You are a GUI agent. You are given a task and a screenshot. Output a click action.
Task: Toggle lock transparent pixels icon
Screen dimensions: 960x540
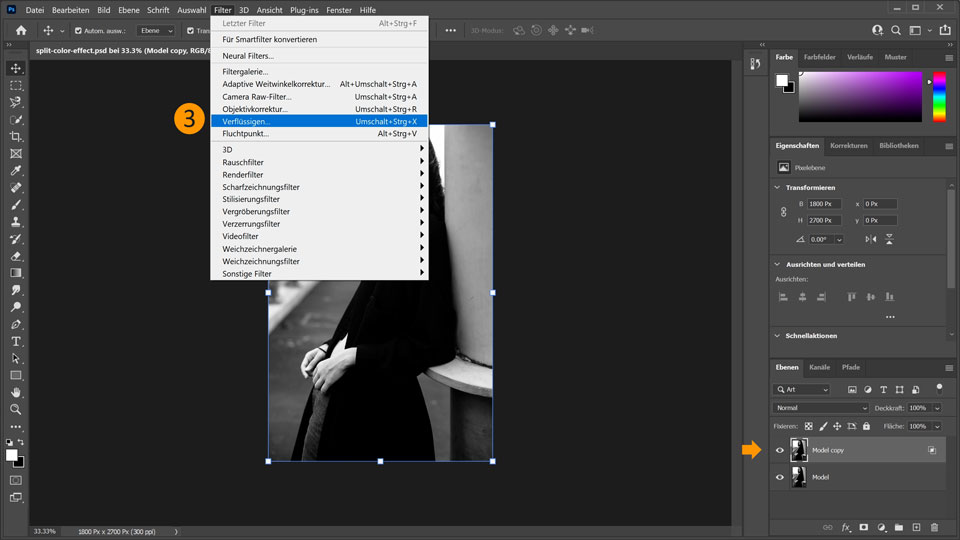[809, 426]
